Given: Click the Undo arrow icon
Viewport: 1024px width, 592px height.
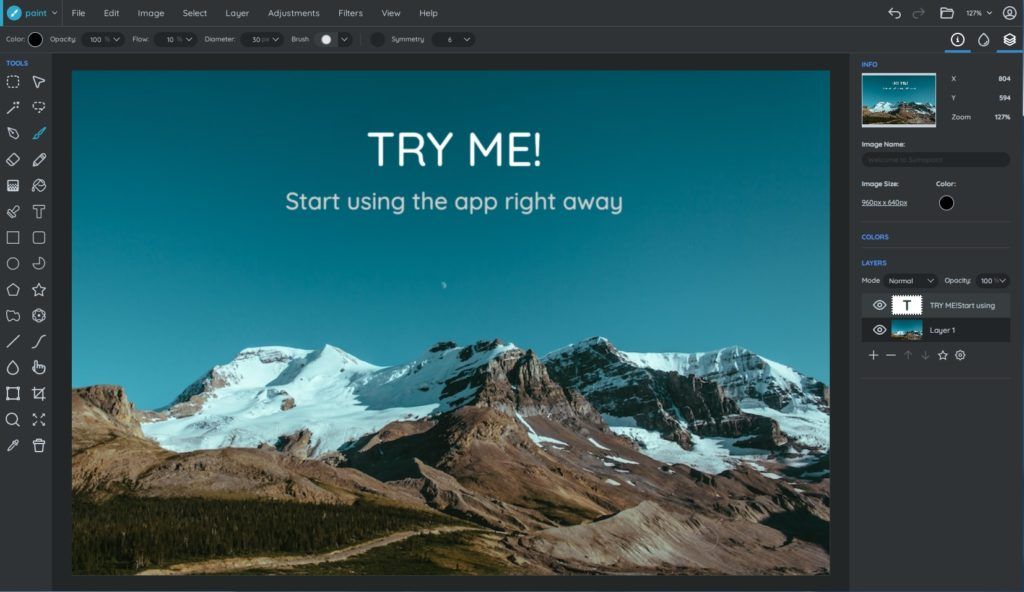Looking at the screenshot, I should (894, 13).
